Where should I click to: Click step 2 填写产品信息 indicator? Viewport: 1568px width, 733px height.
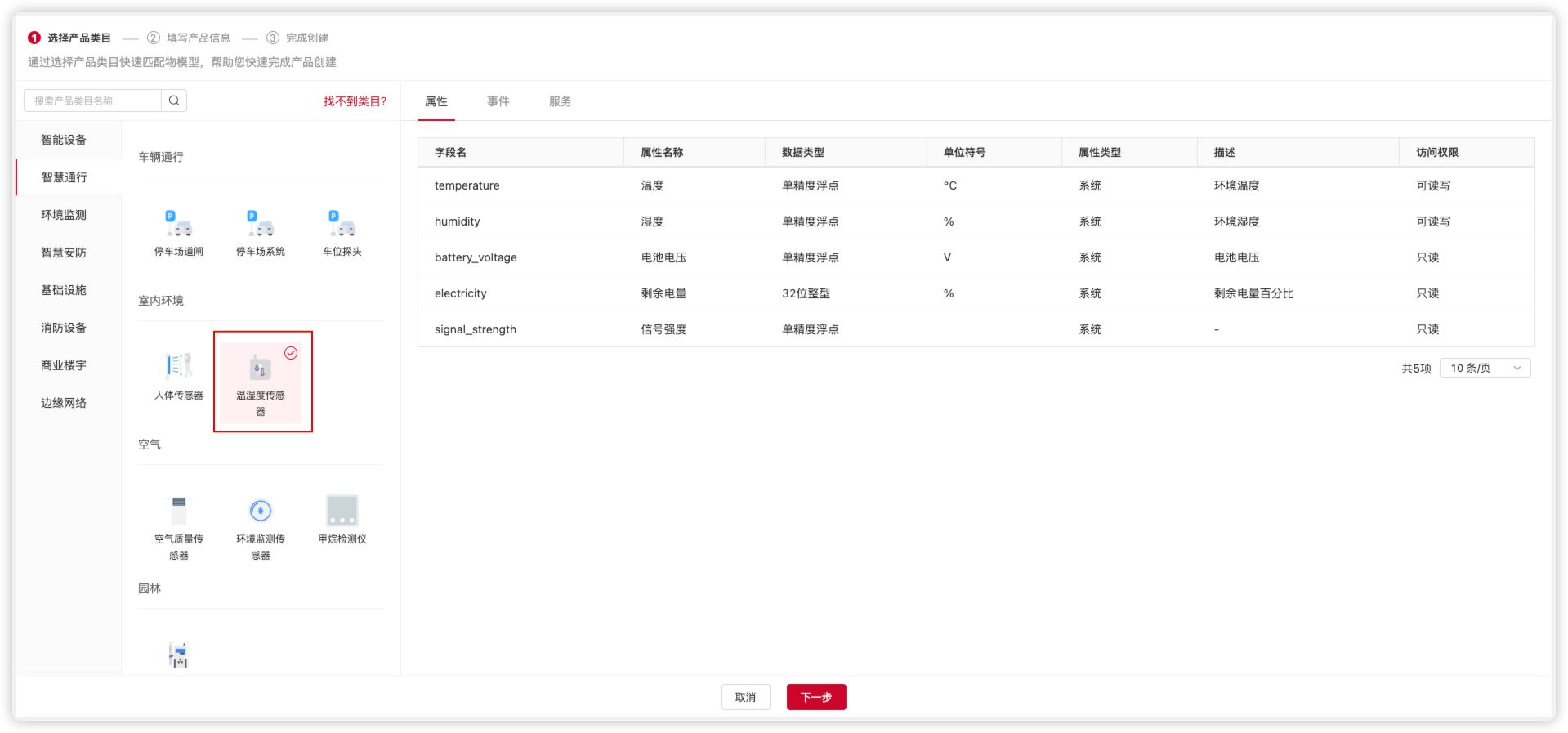[x=189, y=38]
